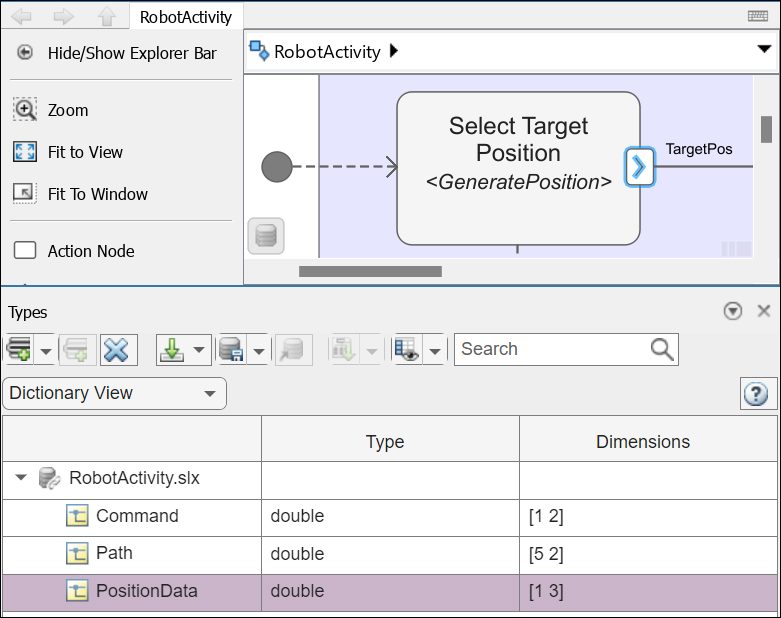Select the Action Node palette item
This screenshot has width=781, height=618.
(x=74, y=250)
